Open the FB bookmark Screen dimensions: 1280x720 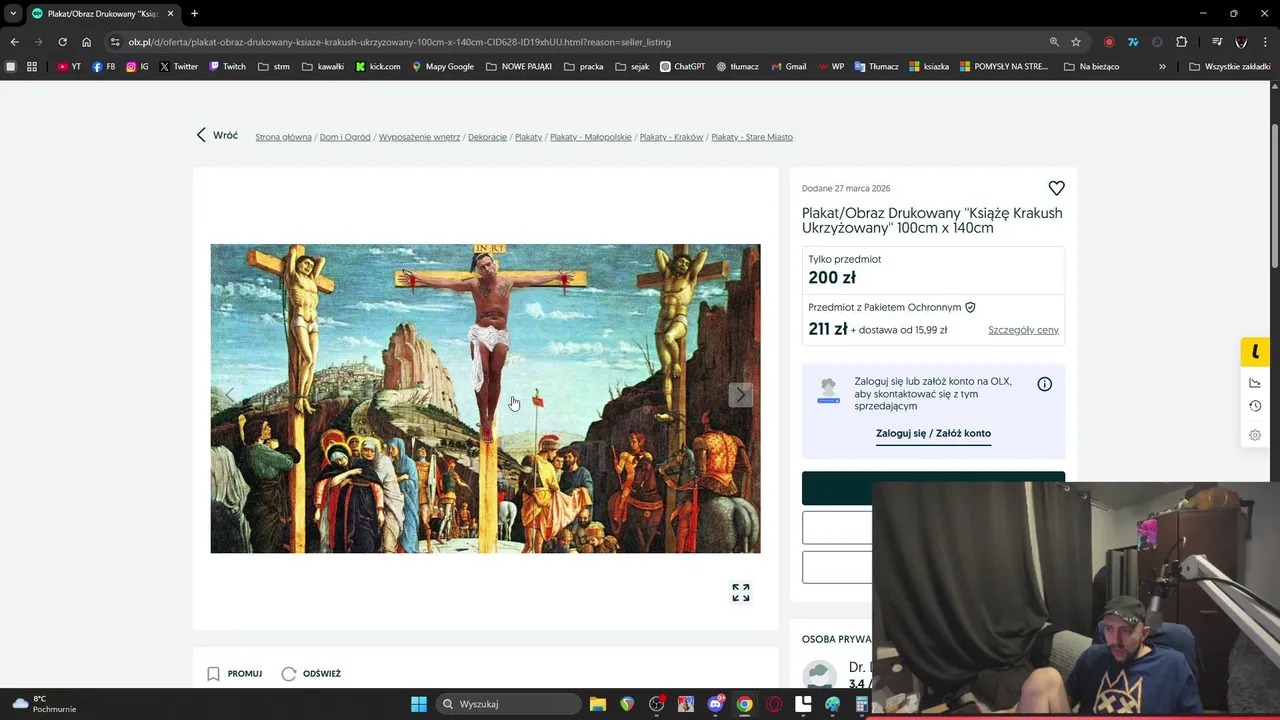coord(104,67)
